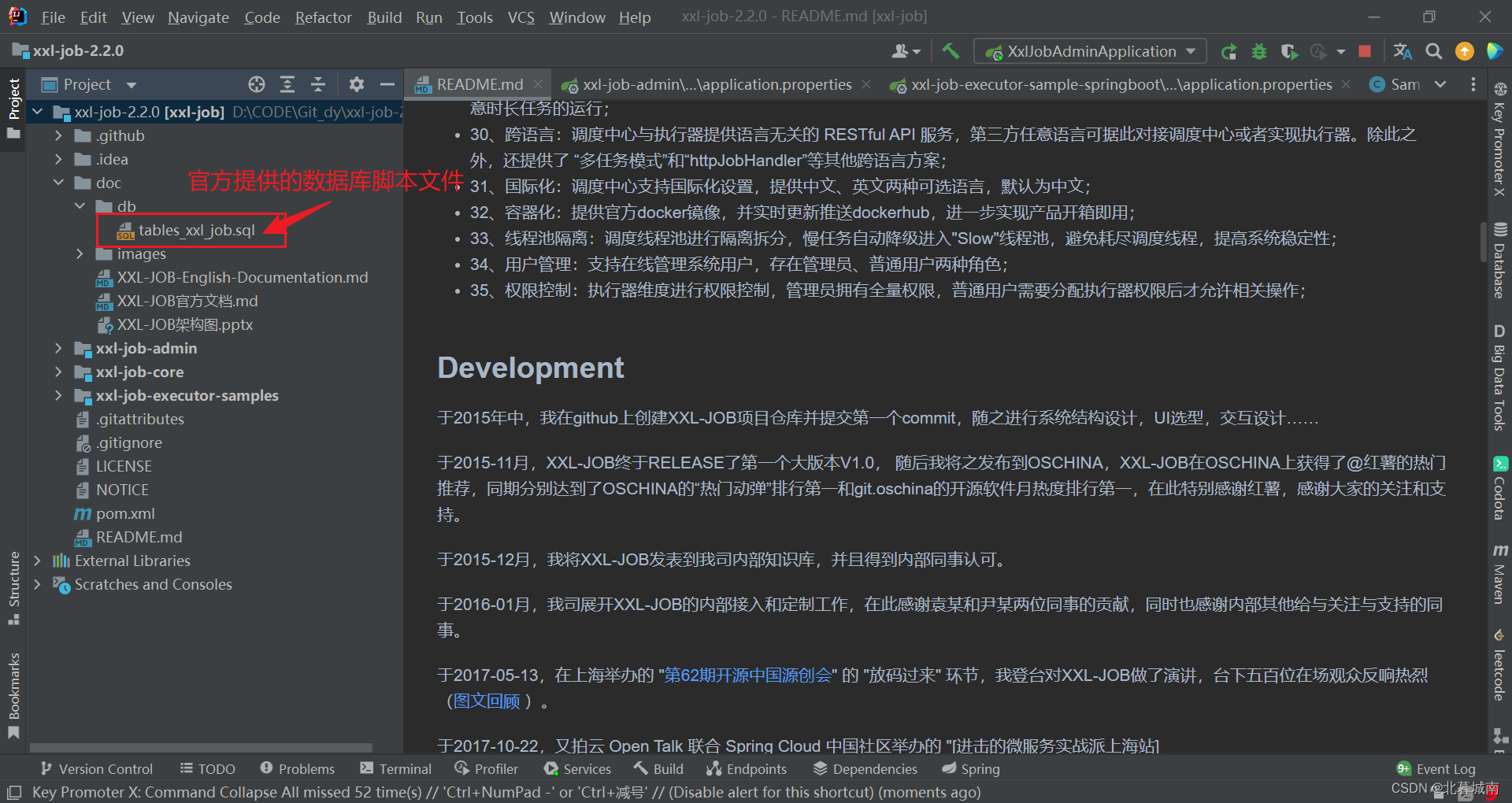Select XXL-JOB官方文档.md file
The width and height of the screenshot is (1512, 803).
(x=187, y=301)
